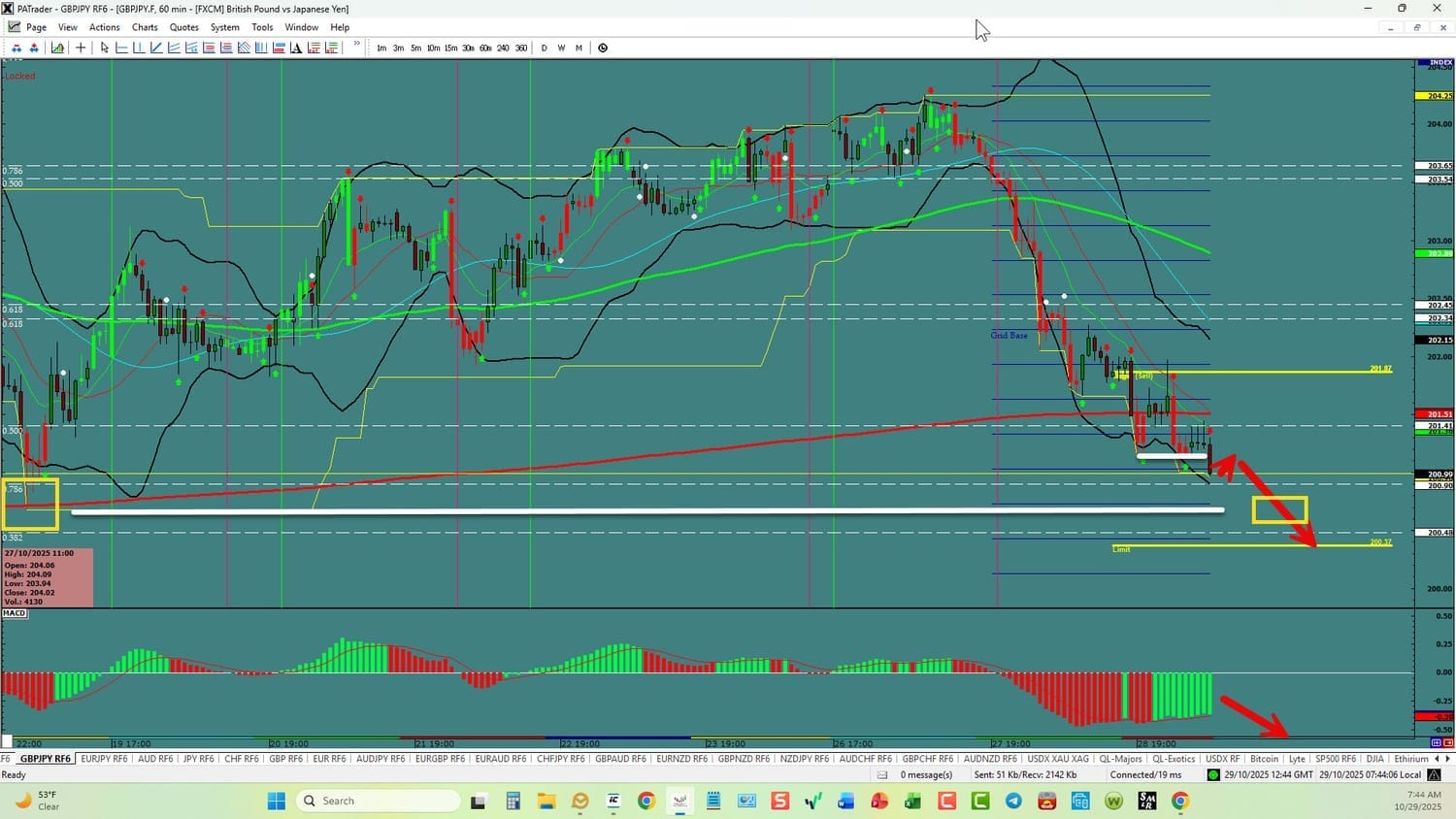Open the Window menu
Image resolution: width=1456 pixels, height=819 pixels.
[x=302, y=27]
